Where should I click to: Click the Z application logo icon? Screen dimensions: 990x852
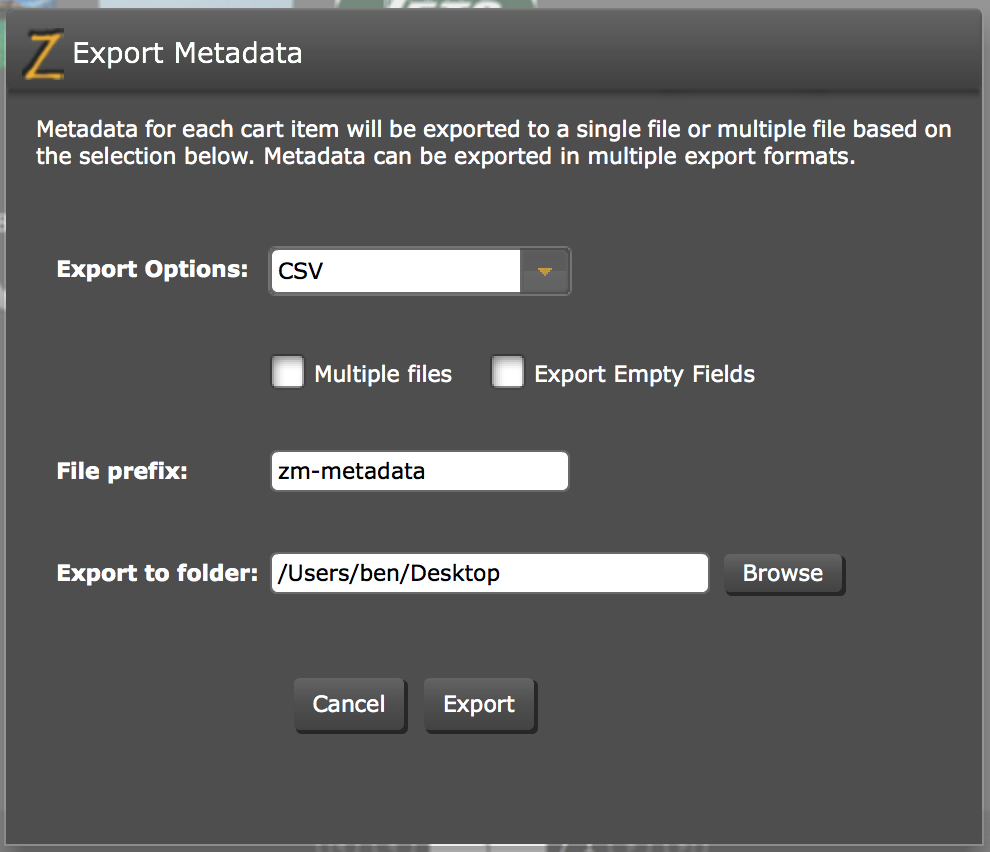coord(44,54)
